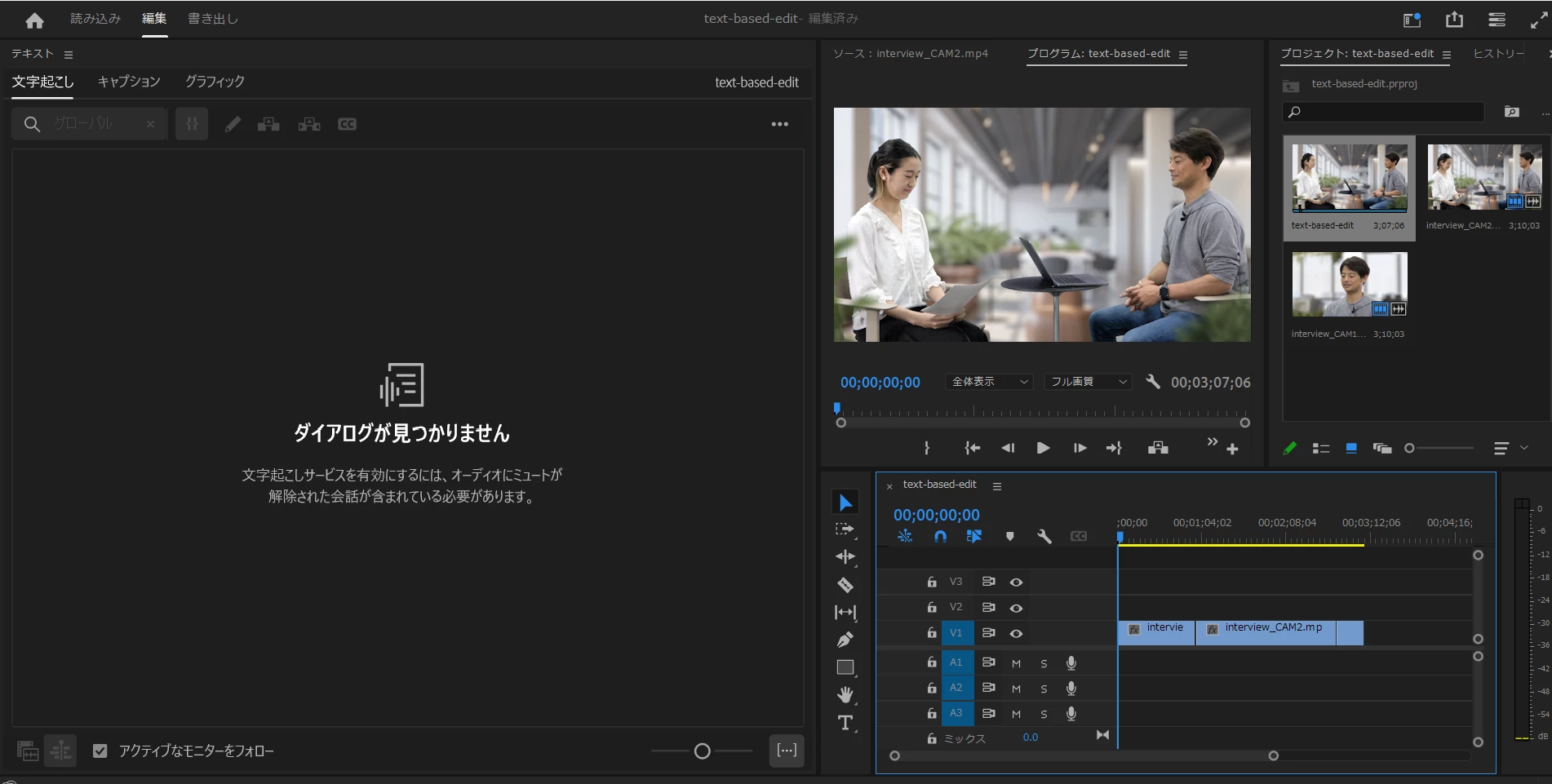This screenshot has width=1552, height=784.
Task: Step forward one frame in program monitor
Action: [1080, 448]
